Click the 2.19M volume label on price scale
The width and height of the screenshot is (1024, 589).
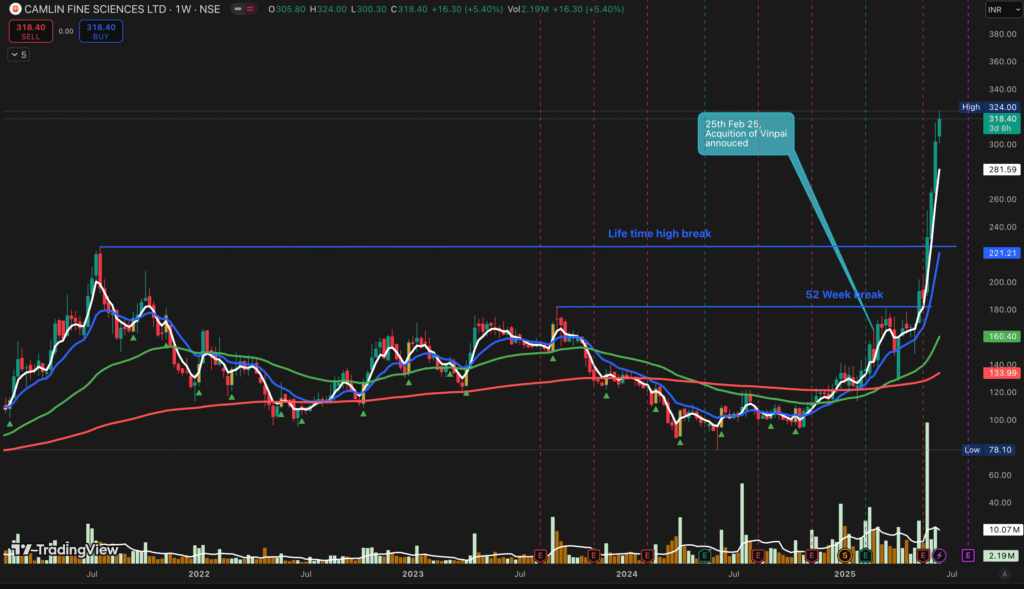coord(1002,556)
